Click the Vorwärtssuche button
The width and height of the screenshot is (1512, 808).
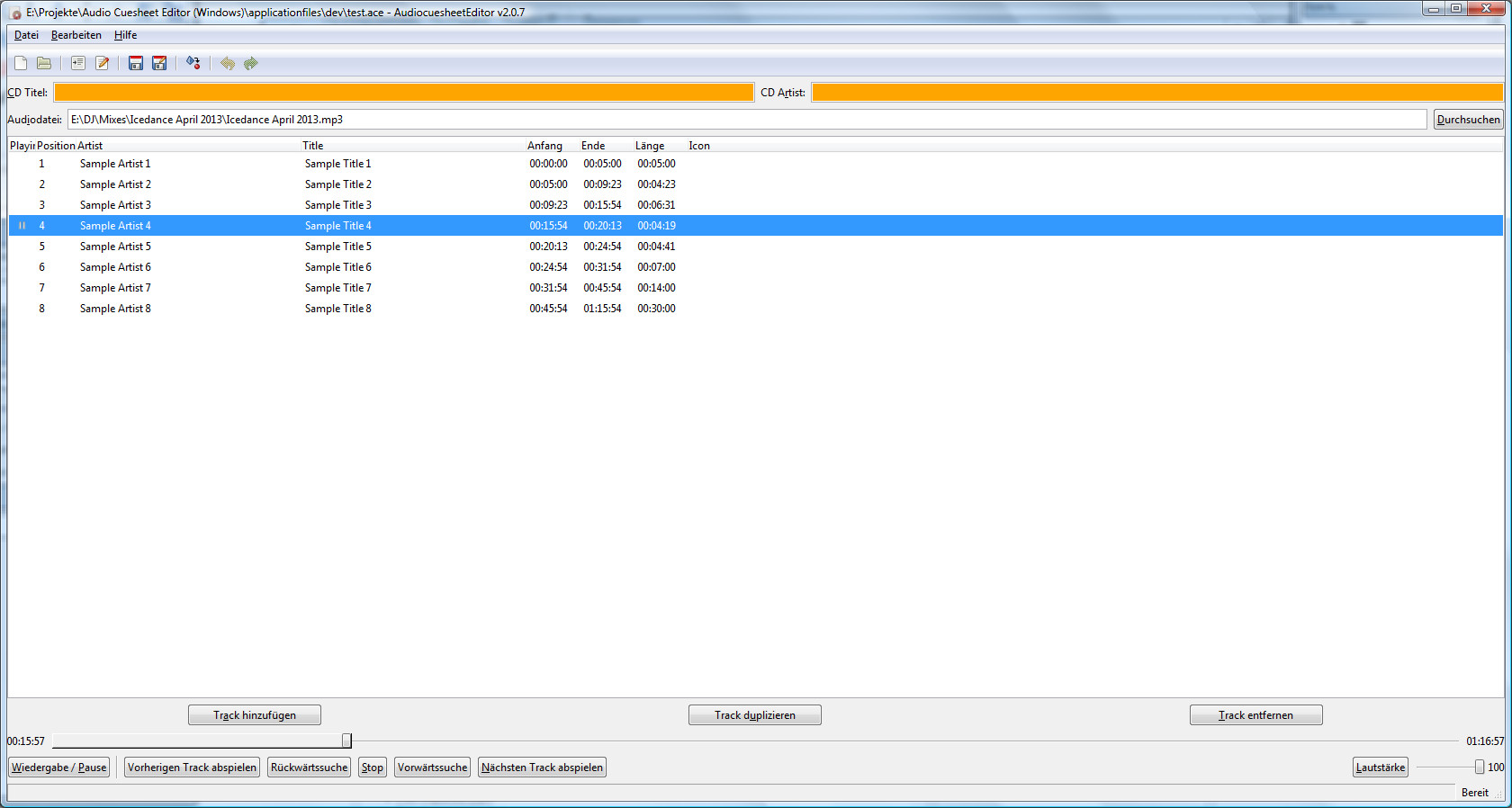click(x=432, y=768)
